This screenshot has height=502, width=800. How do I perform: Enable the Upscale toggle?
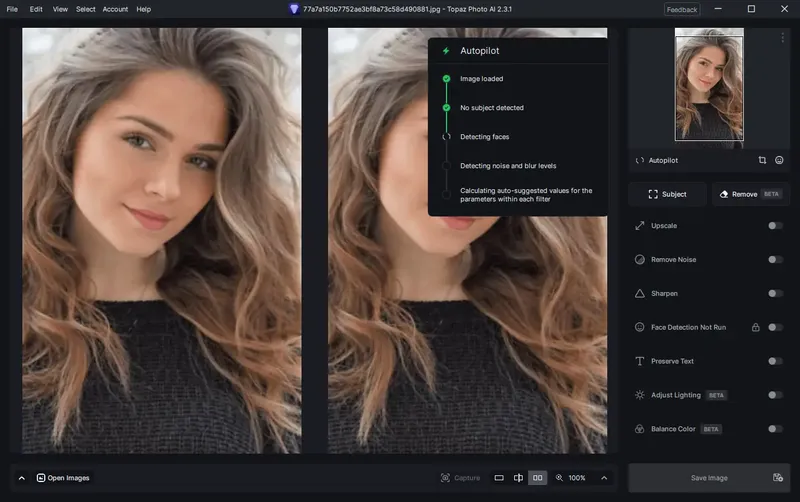click(x=775, y=225)
